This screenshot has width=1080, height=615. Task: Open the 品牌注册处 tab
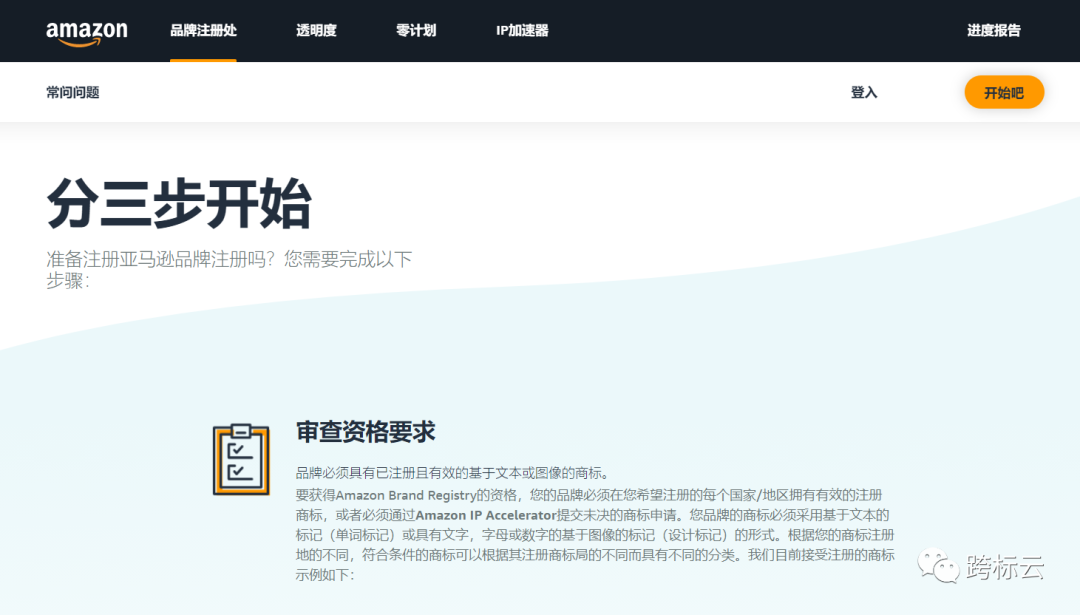coord(203,30)
